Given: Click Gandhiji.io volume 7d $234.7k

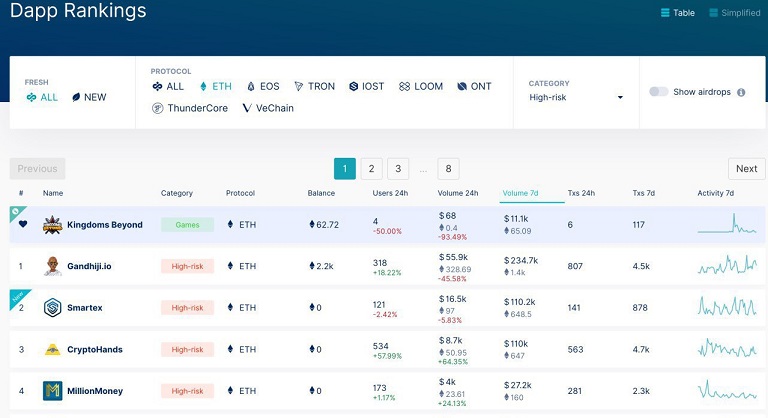Looking at the screenshot, I should (521, 260).
